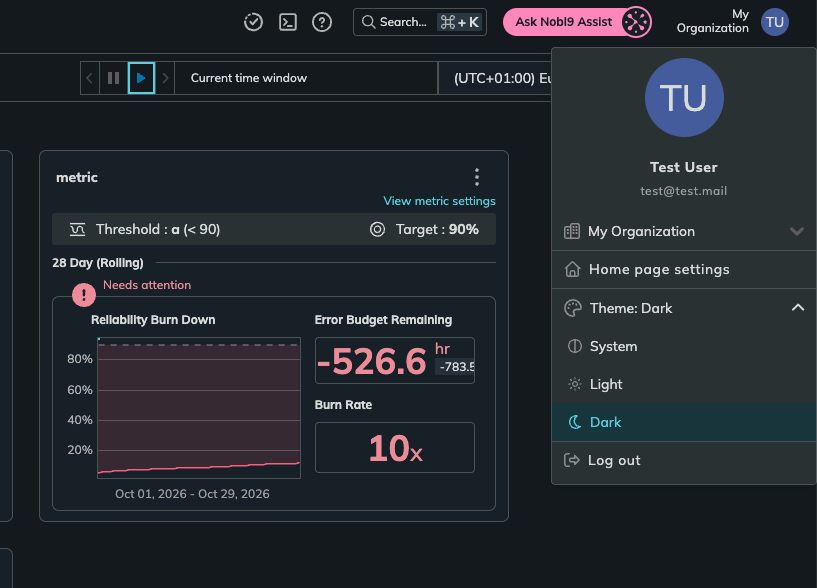Click the metric card title
Viewport: 817px width, 588px height.
tap(77, 177)
